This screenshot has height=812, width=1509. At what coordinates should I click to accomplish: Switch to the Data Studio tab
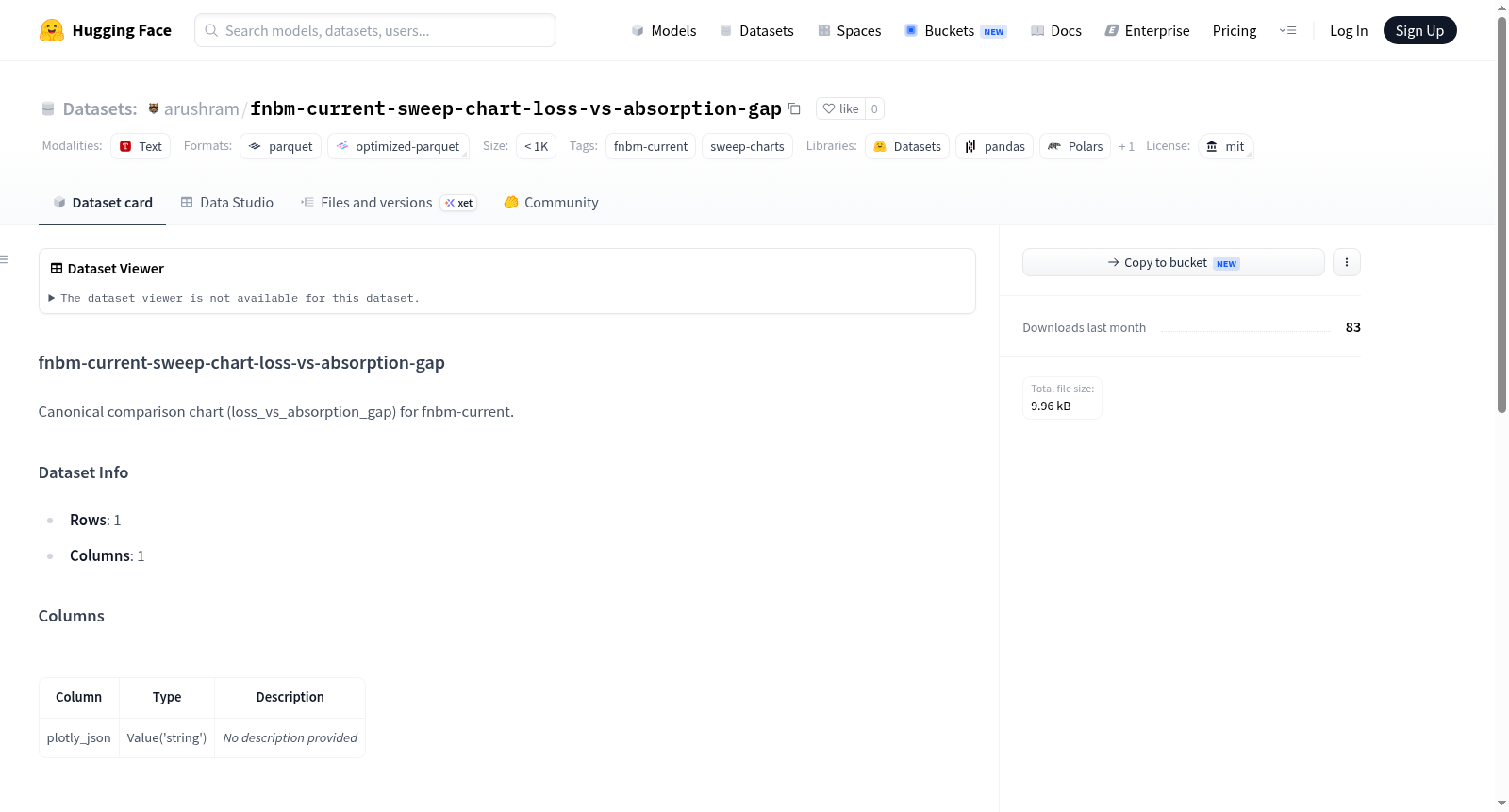point(226,203)
